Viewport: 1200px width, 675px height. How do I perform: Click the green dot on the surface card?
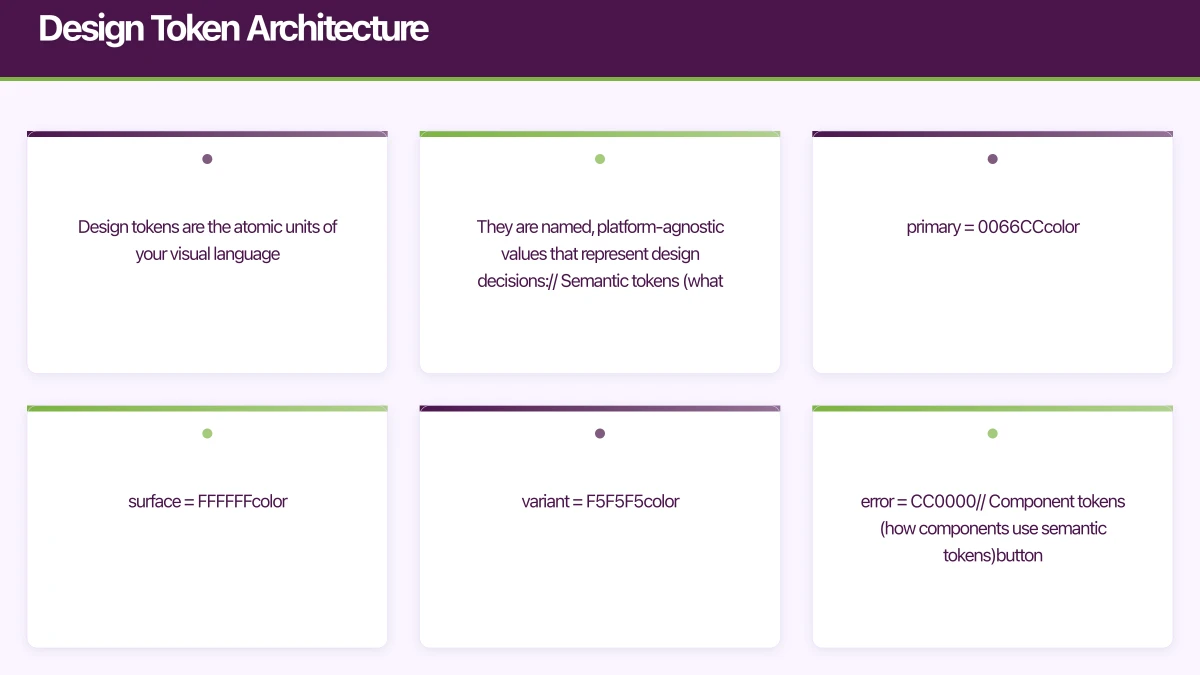(x=207, y=433)
